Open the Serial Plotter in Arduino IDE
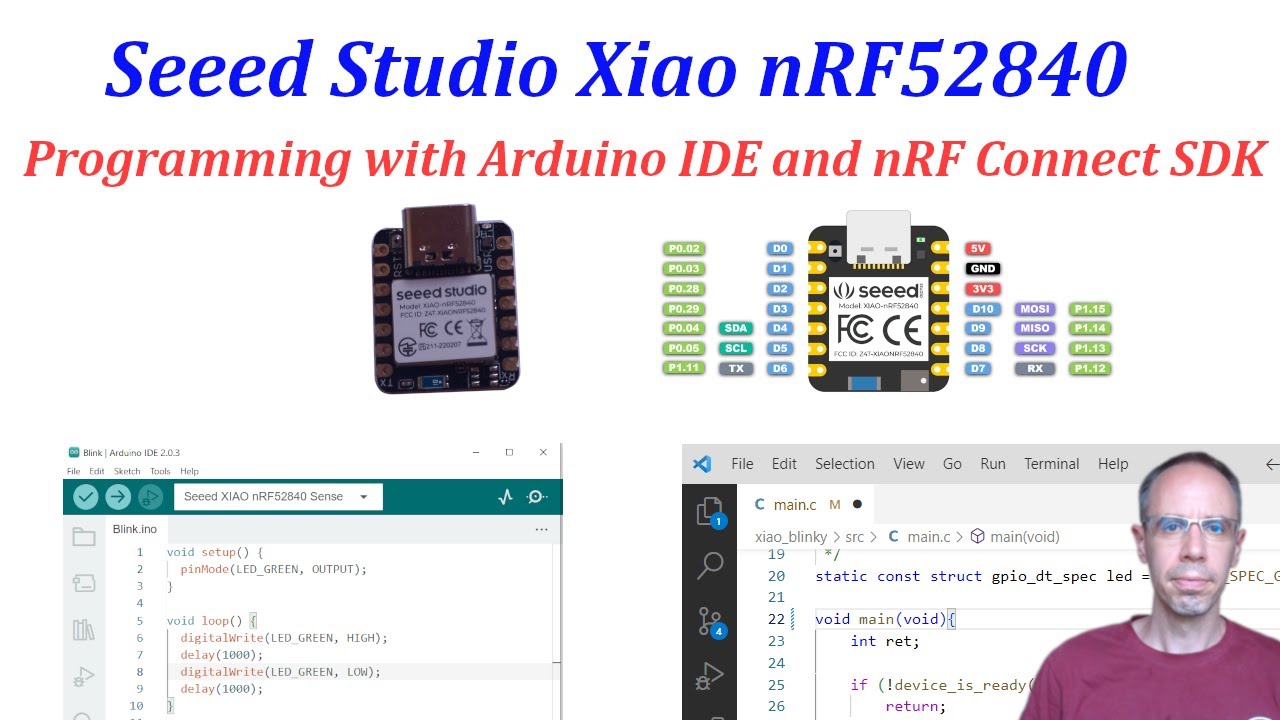 (505, 496)
